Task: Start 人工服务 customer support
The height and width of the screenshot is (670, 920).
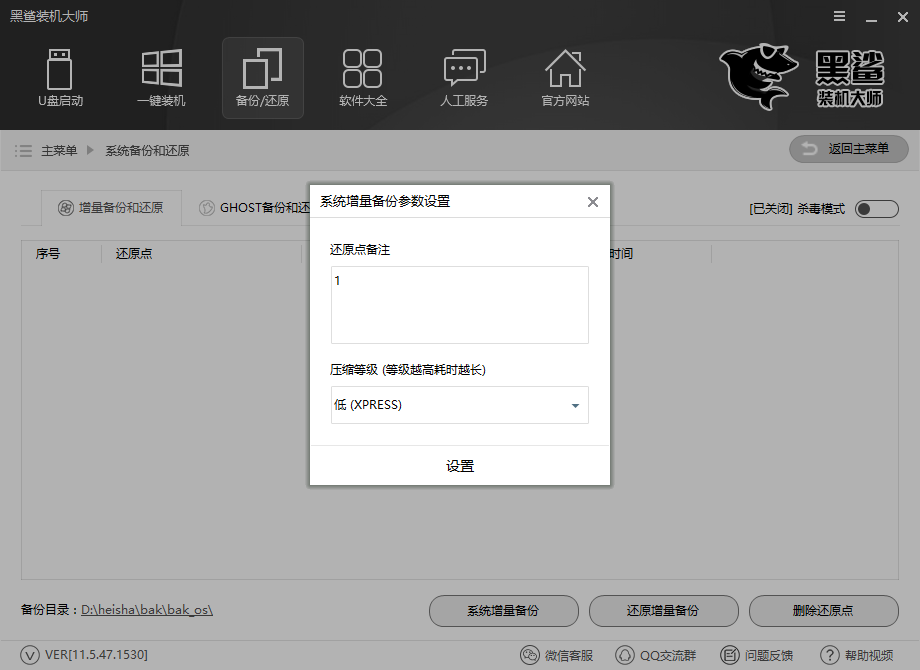Action: tap(463, 78)
